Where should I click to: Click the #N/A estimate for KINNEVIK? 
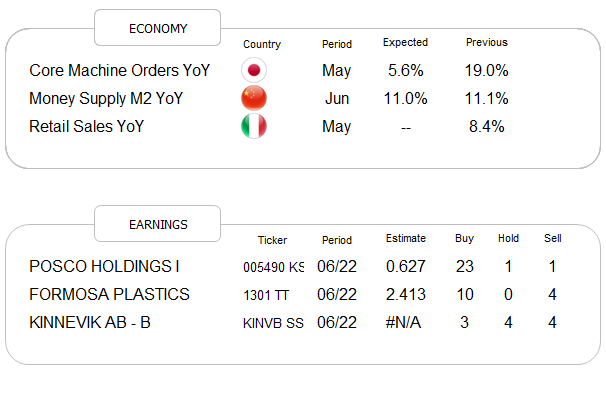click(x=403, y=322)
